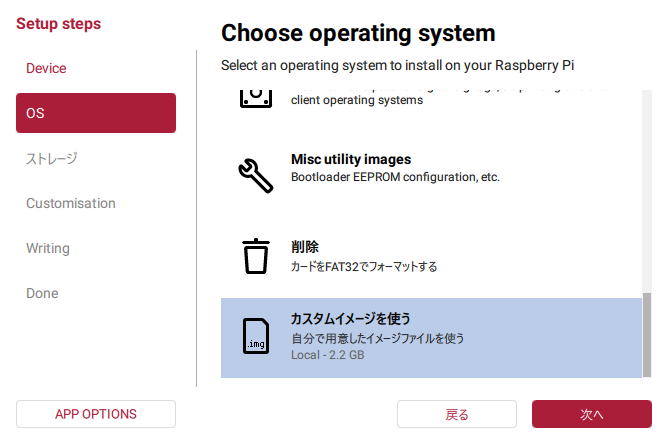Viewport: 671px width, 442px height.
Task: Click the partially visible icon at list top
Action: (255, 98)
